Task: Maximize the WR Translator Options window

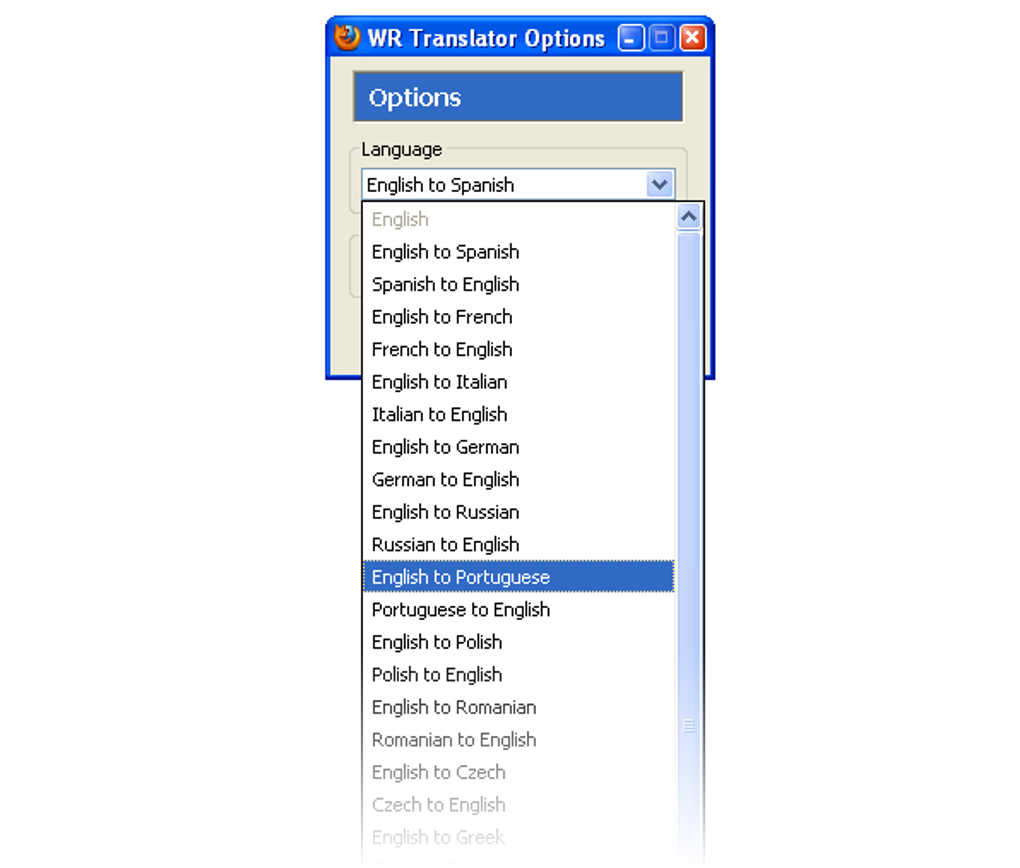Action: (661, 39)
